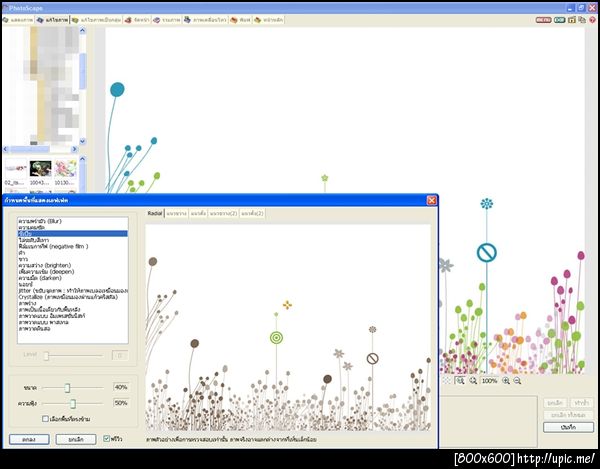Close the region effect dialog with red X
This screenshot has height=469, width=600.
[x=432, y=200]
